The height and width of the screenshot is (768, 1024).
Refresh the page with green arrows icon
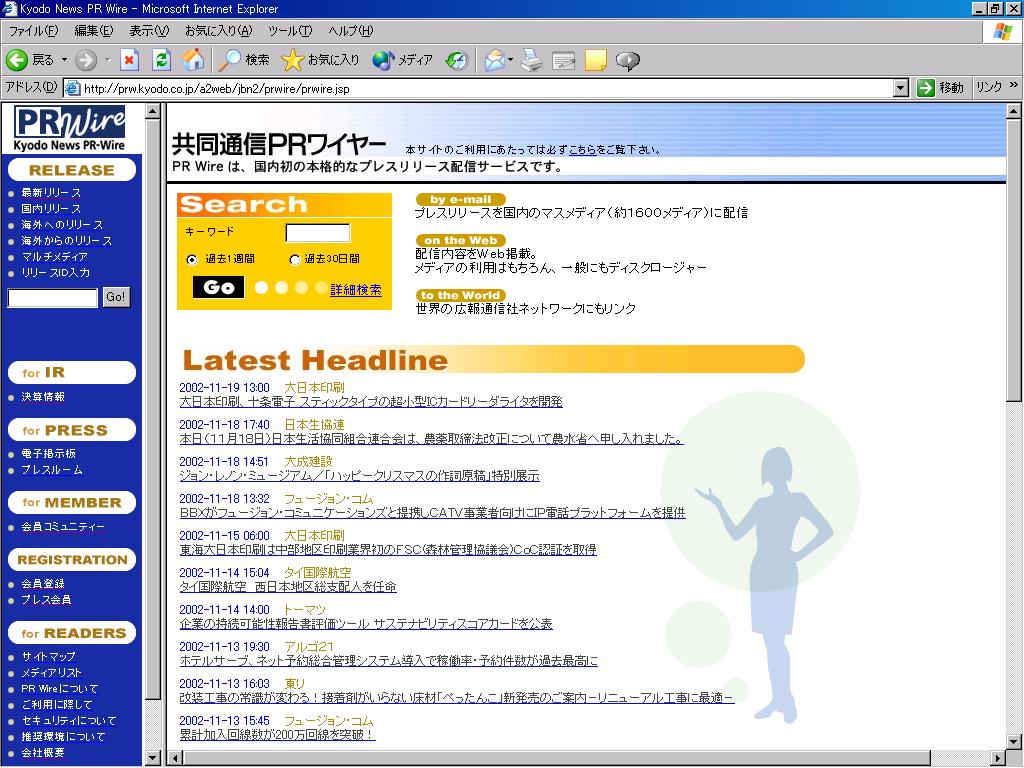click(161, 60)
